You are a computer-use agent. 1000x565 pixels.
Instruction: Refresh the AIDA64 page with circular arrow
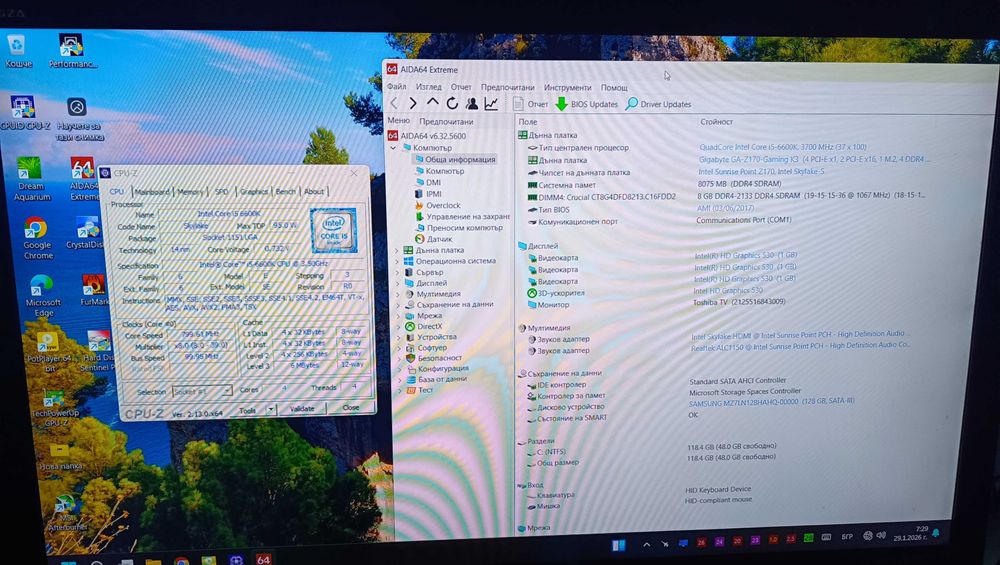pyautogui.click(x=452, y=103)
